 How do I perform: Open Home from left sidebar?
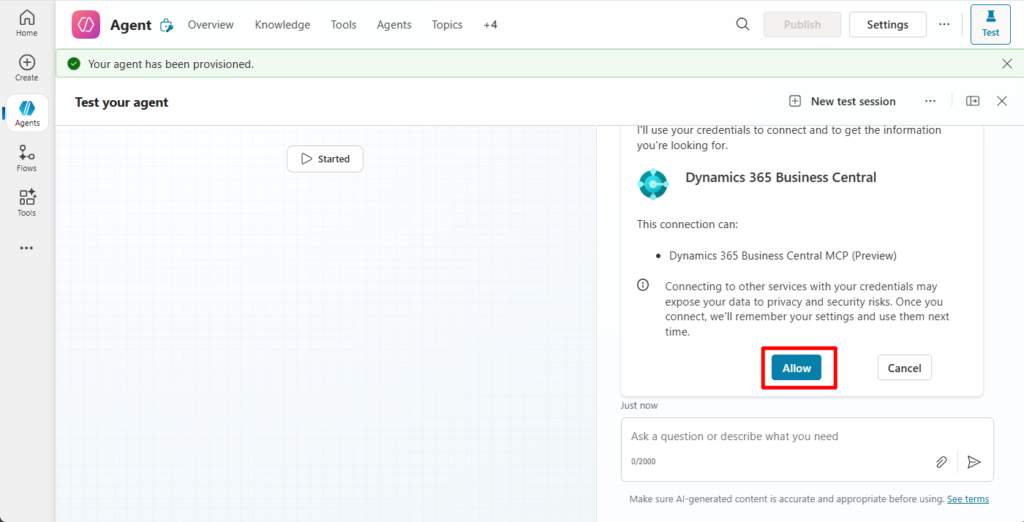[27, 23]
